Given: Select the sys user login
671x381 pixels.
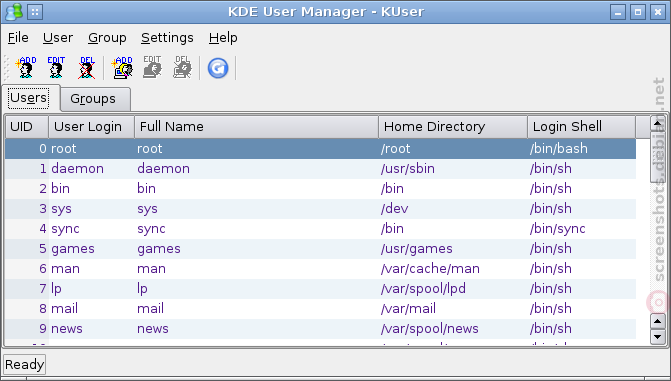Looking at the screenshot, I should coord(61,209).
